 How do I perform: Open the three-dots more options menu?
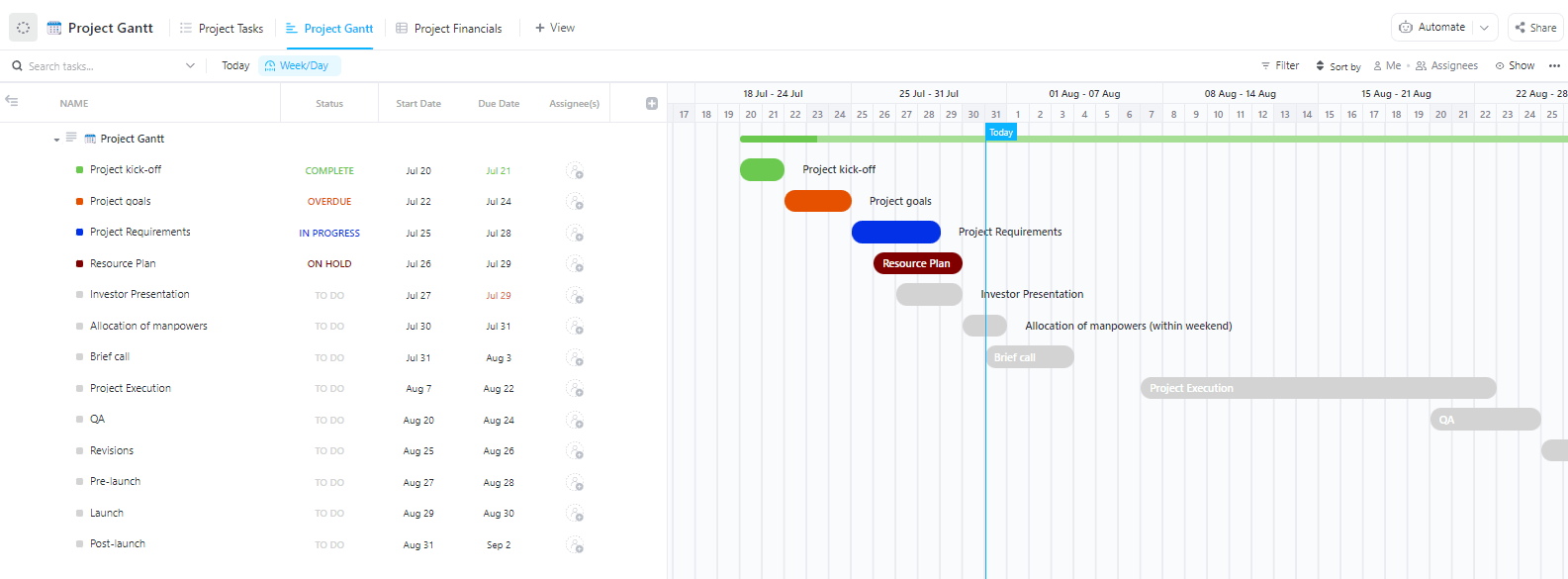click(x=1554, y=66)
